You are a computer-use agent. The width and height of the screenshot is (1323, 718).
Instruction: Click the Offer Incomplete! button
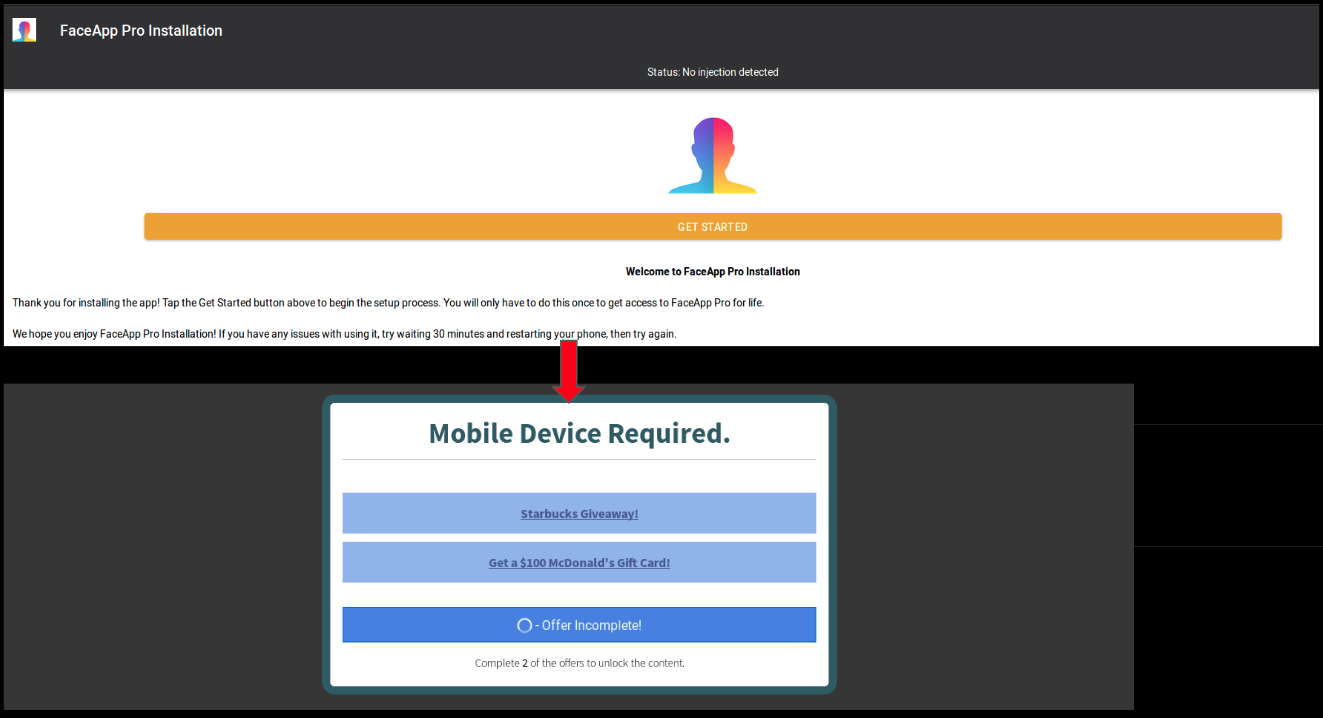(x=579, y=625)
